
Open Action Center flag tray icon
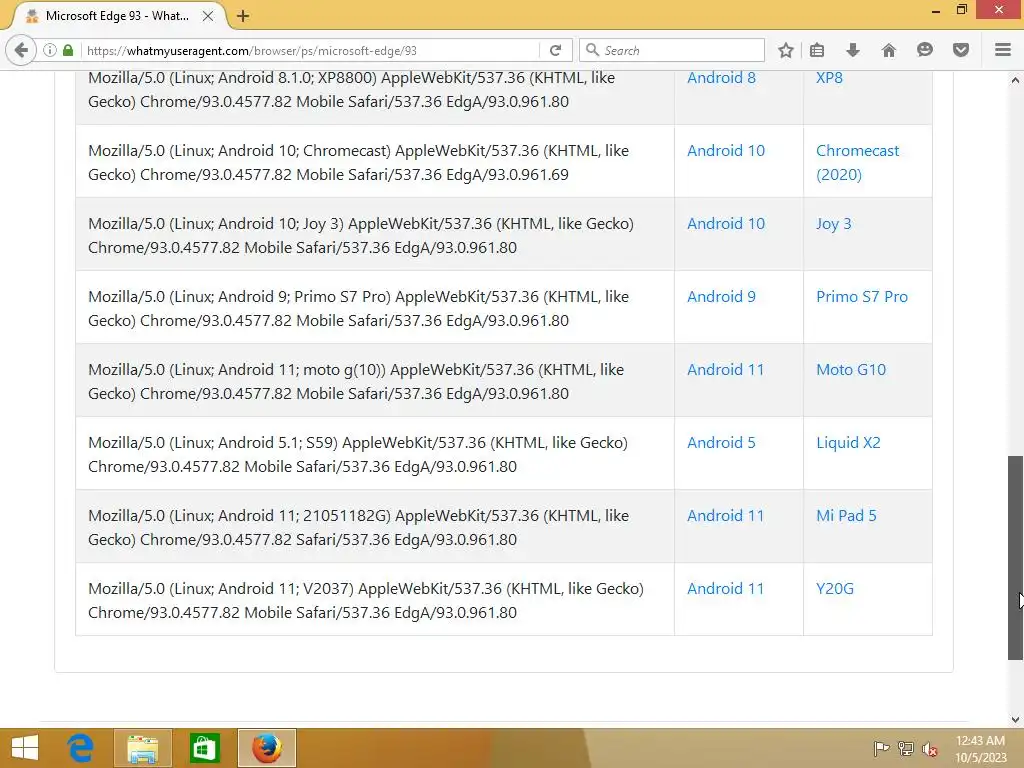click(x=881, y=749)
